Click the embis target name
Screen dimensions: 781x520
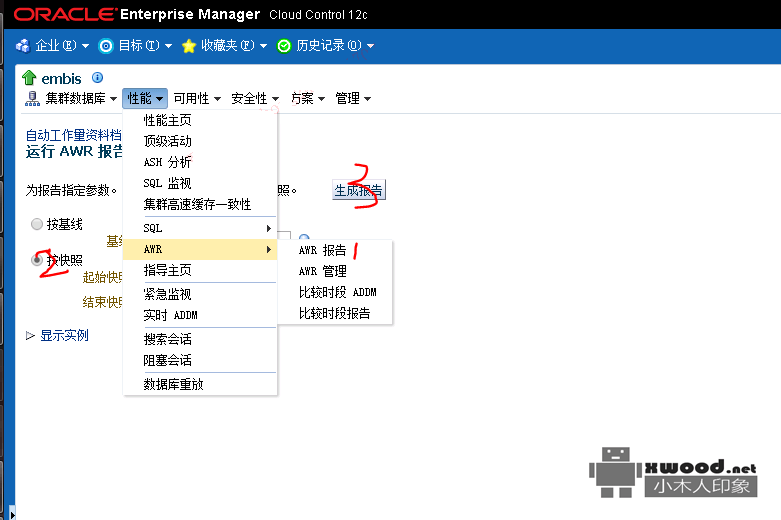61,79
